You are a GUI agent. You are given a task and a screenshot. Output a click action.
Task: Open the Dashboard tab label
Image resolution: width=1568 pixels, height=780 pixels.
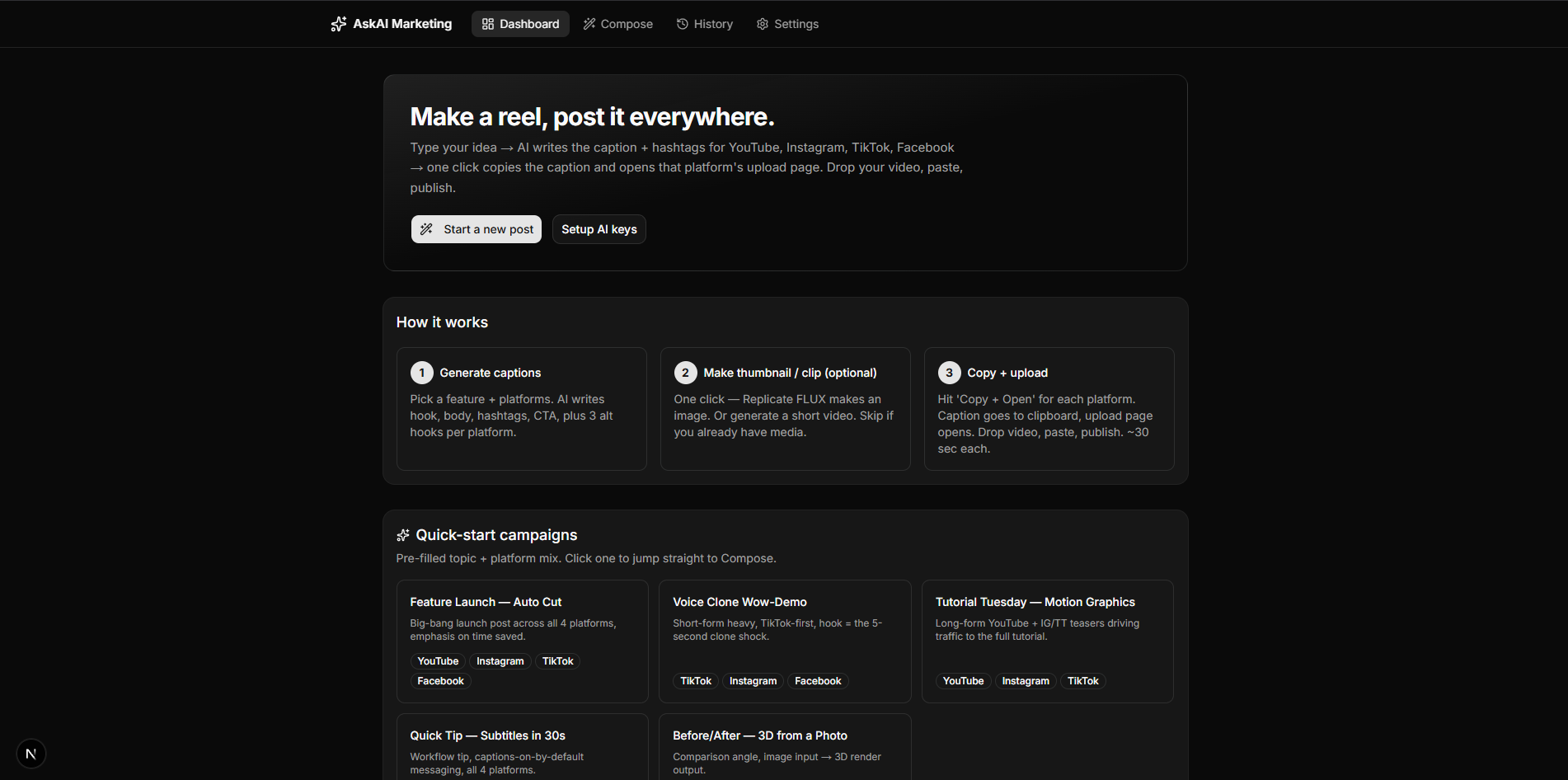(x=529, y=24)
